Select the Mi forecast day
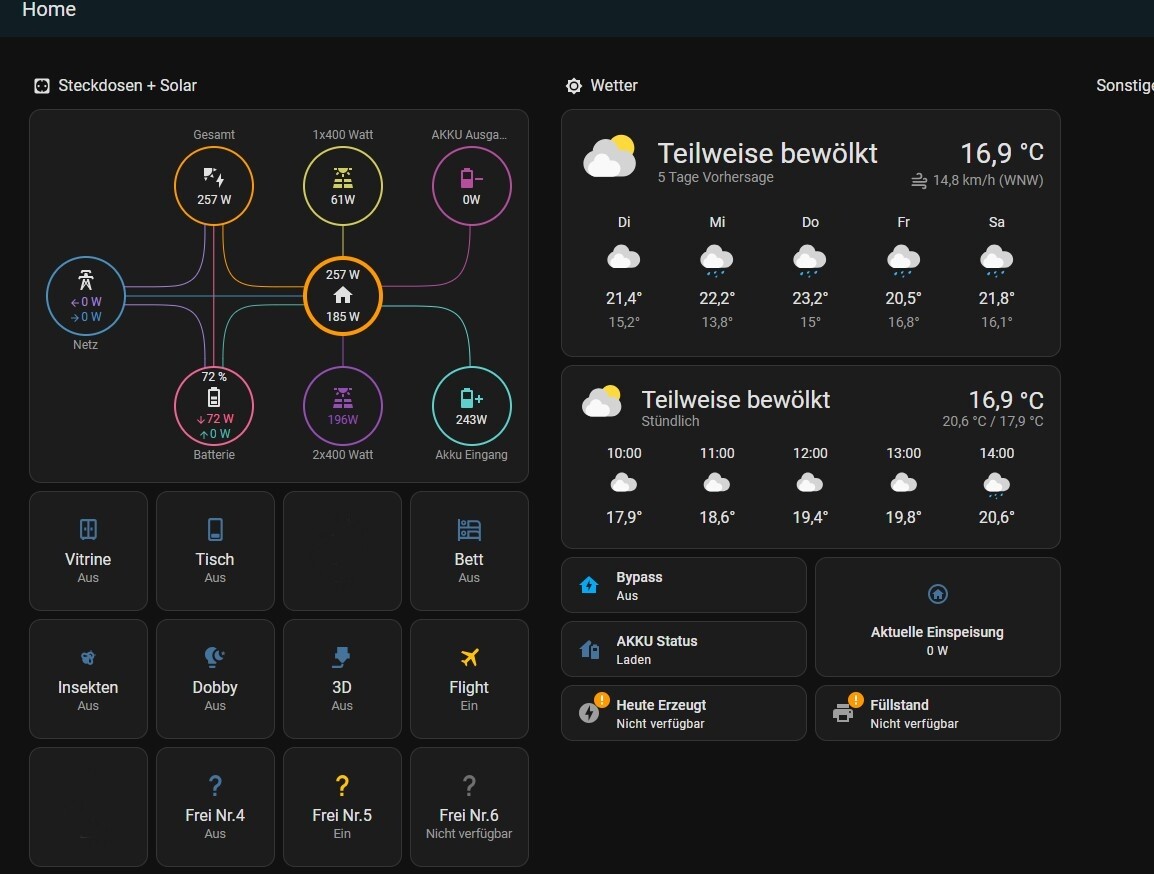 [x=717, y=272]
